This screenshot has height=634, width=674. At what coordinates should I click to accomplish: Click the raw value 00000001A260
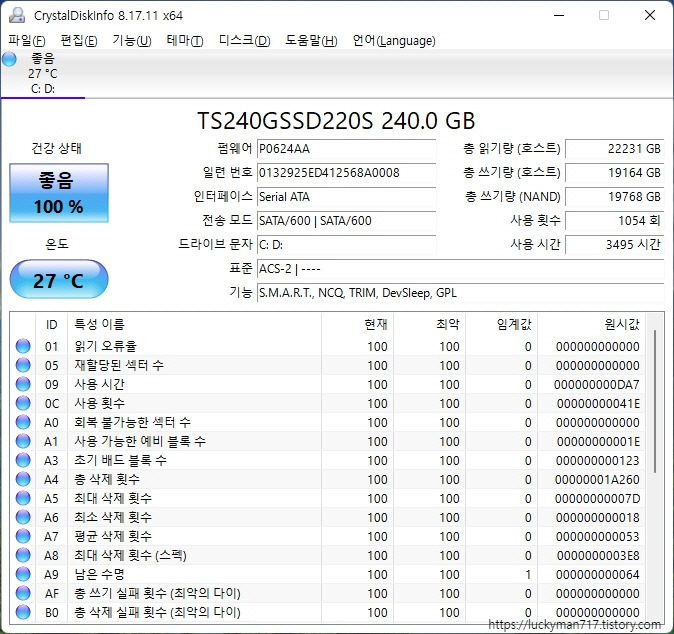pos(597,479)
